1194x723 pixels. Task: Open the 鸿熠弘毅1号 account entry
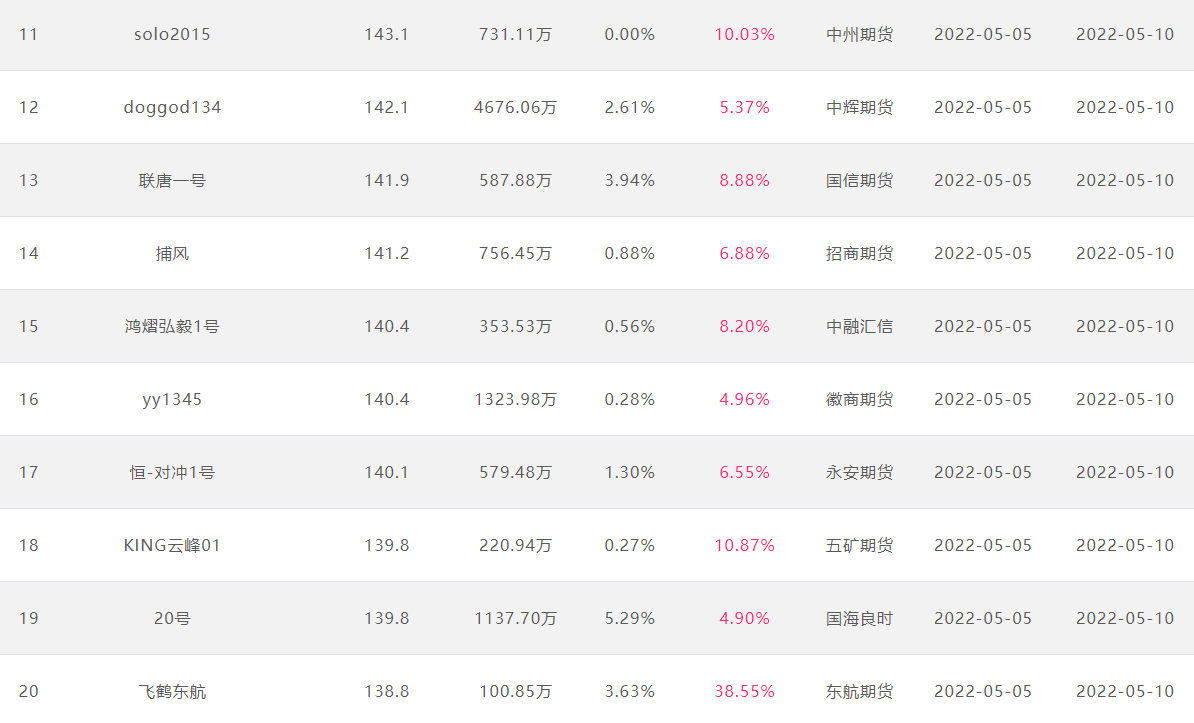click(x=172, y=327)
